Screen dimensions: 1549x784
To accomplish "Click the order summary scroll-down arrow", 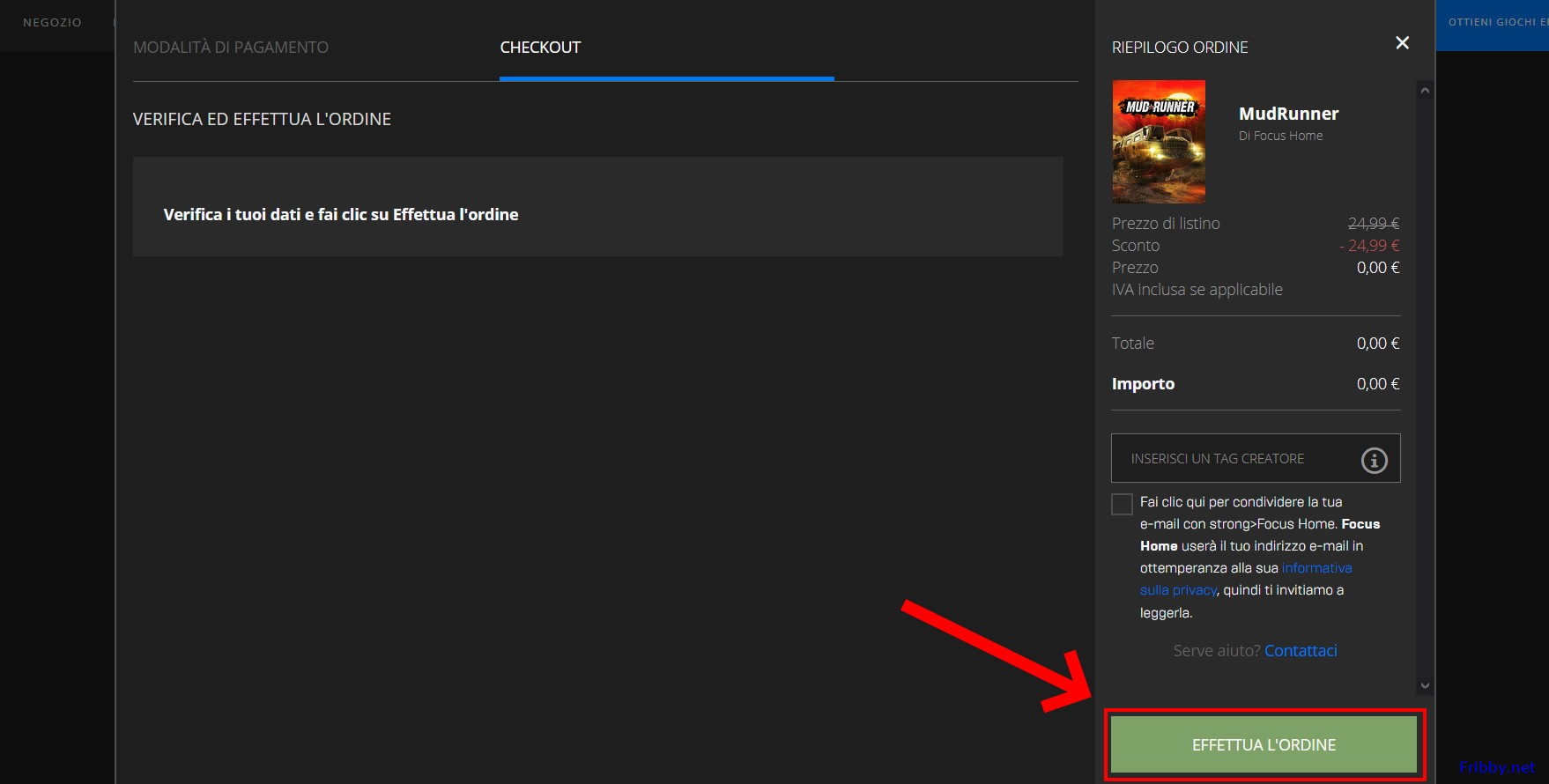I will pyautogui.click(x=1425, y=685).
